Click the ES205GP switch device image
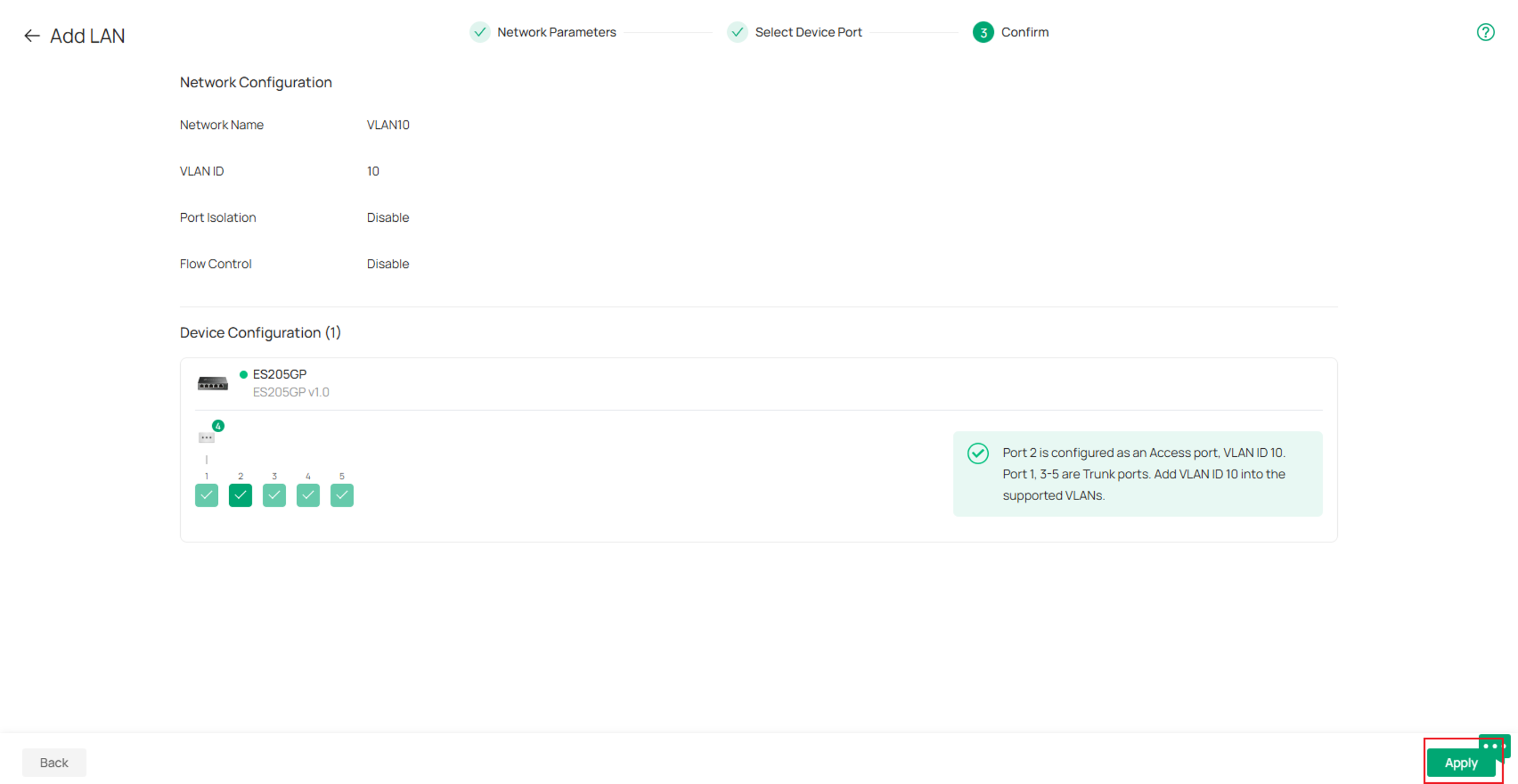Screen dimensions: 1518x784 click(x=213, y=384)
